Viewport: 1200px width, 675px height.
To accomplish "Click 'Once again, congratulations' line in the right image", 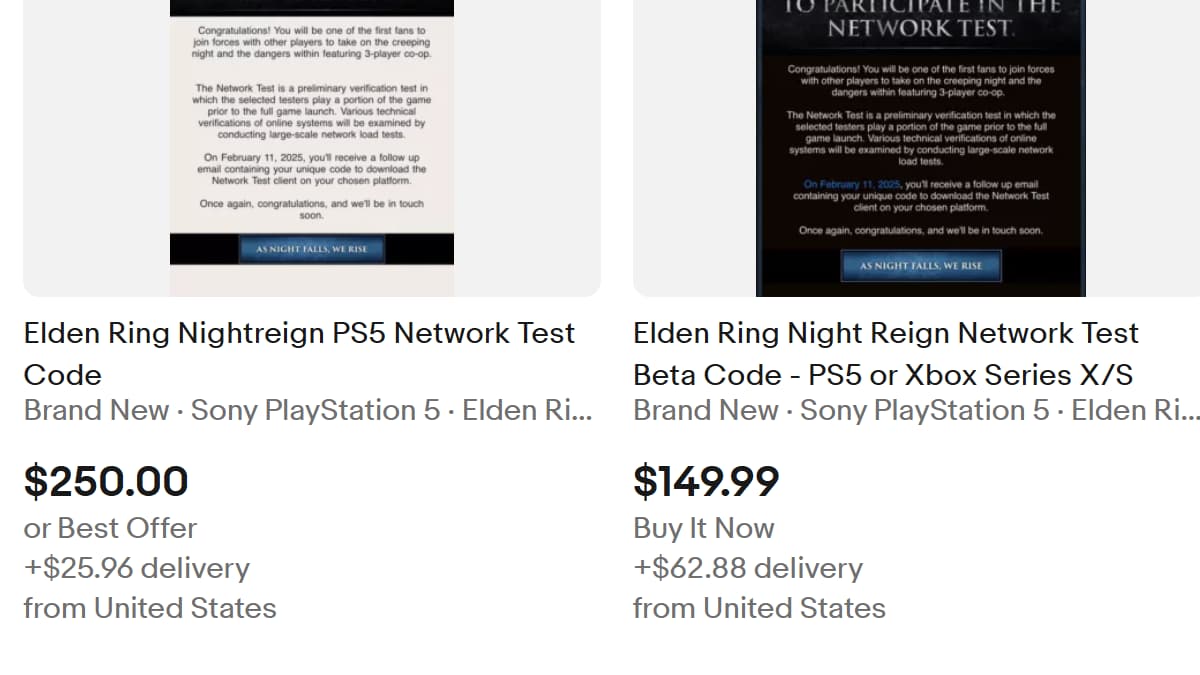I will click(920, 231).
